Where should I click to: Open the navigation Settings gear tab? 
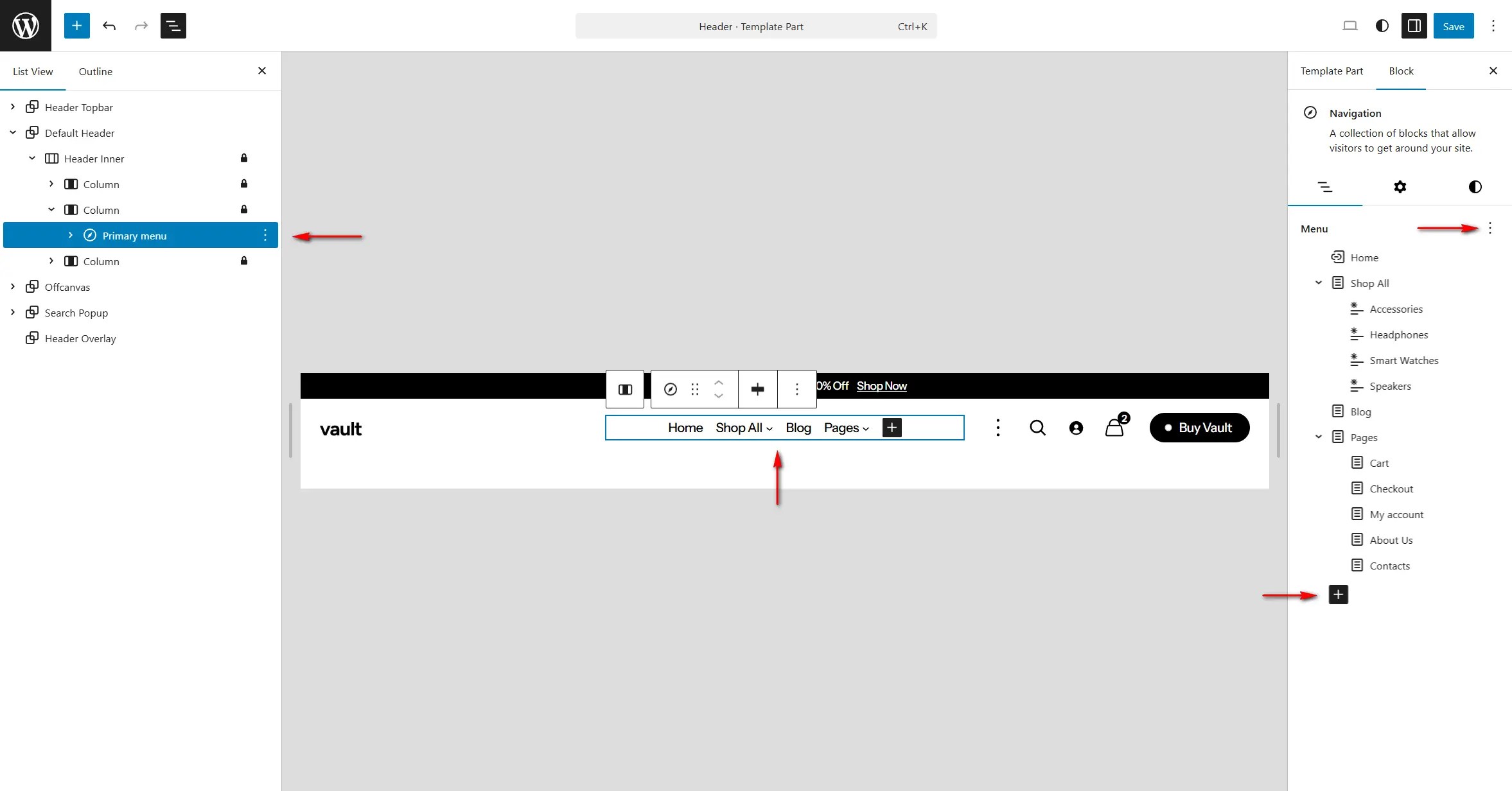1400,187
